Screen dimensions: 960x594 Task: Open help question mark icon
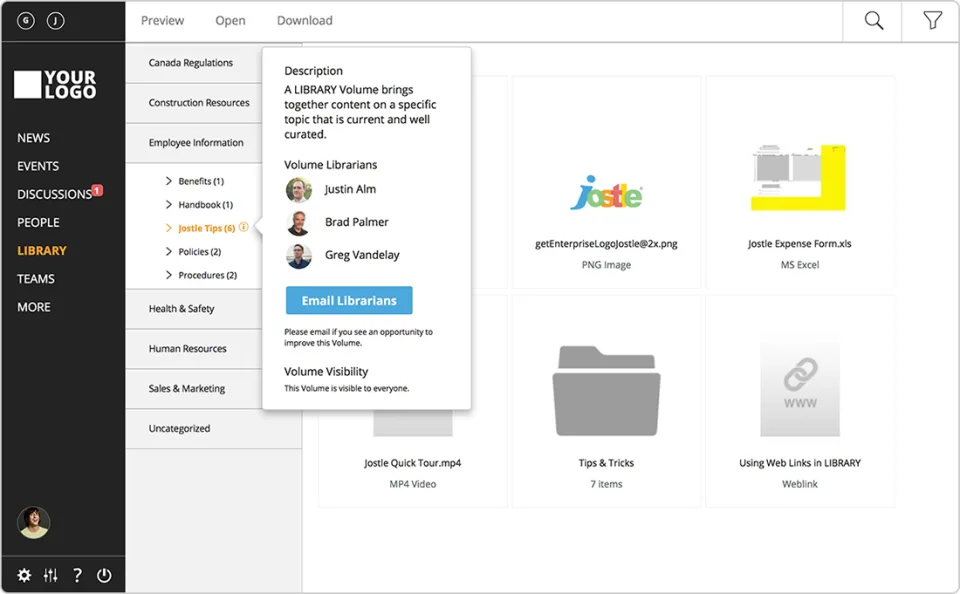77,575
